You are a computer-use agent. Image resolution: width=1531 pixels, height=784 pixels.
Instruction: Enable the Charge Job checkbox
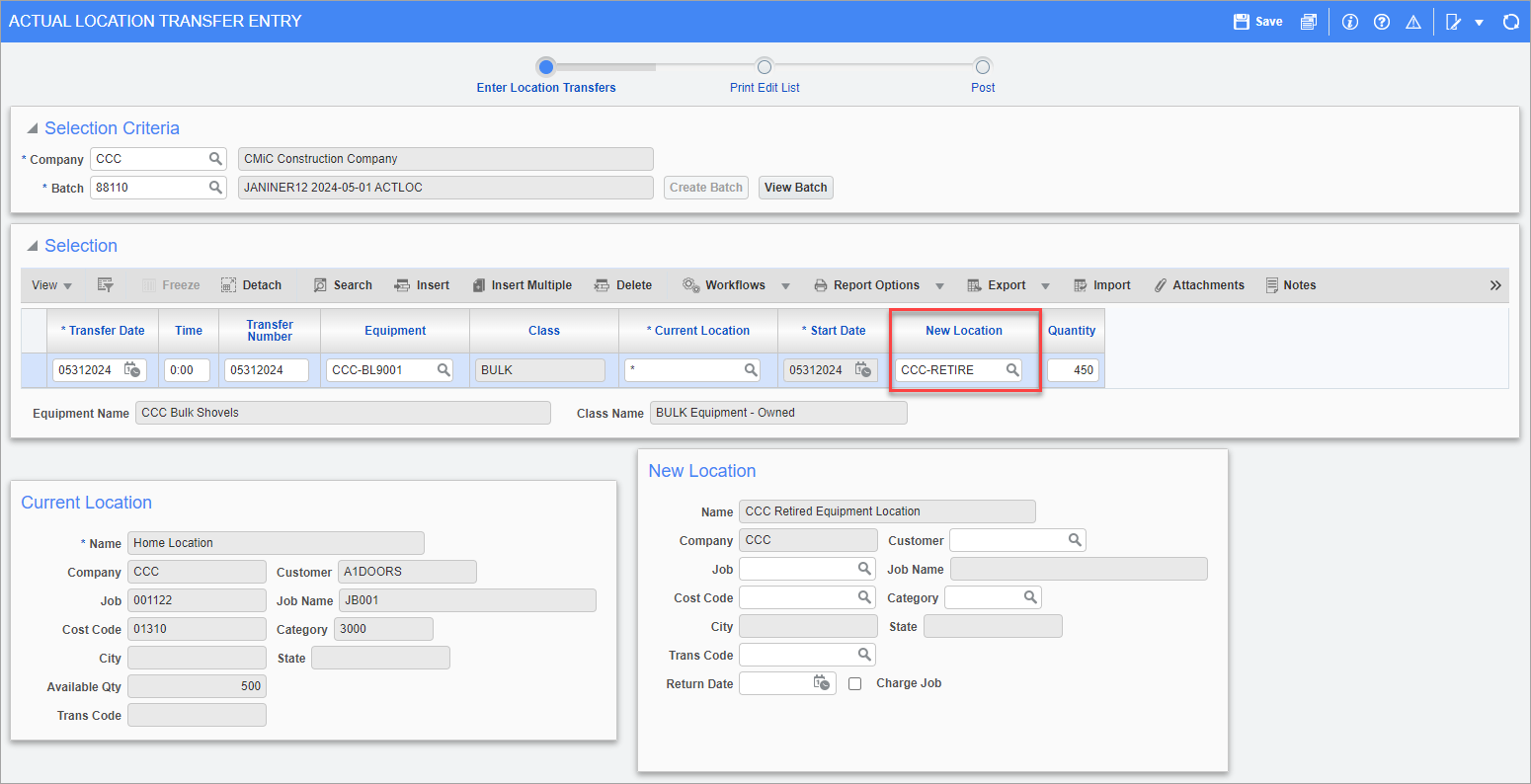855,683
